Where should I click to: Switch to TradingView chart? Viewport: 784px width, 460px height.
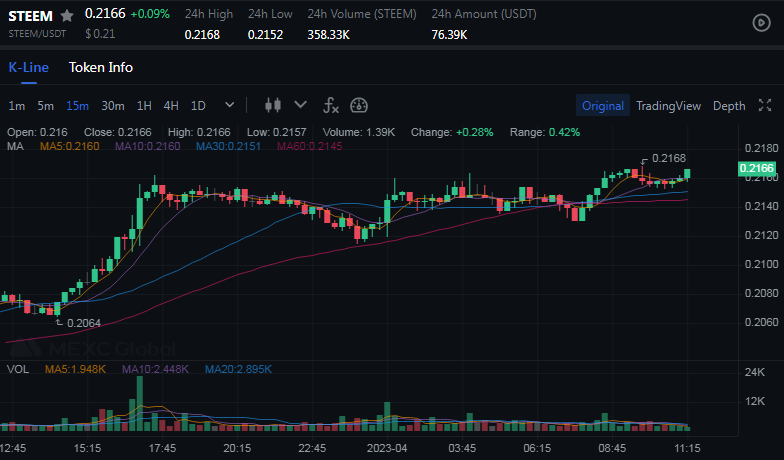[x=669, y=106]
